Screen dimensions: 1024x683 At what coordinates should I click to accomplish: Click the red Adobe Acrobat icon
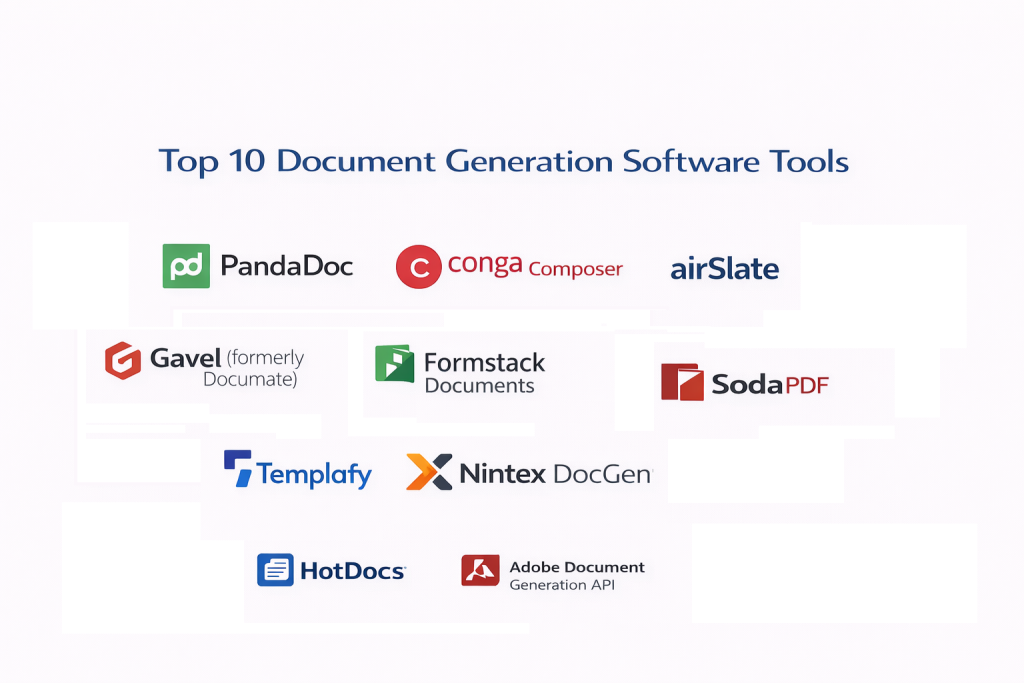point(480,570)
